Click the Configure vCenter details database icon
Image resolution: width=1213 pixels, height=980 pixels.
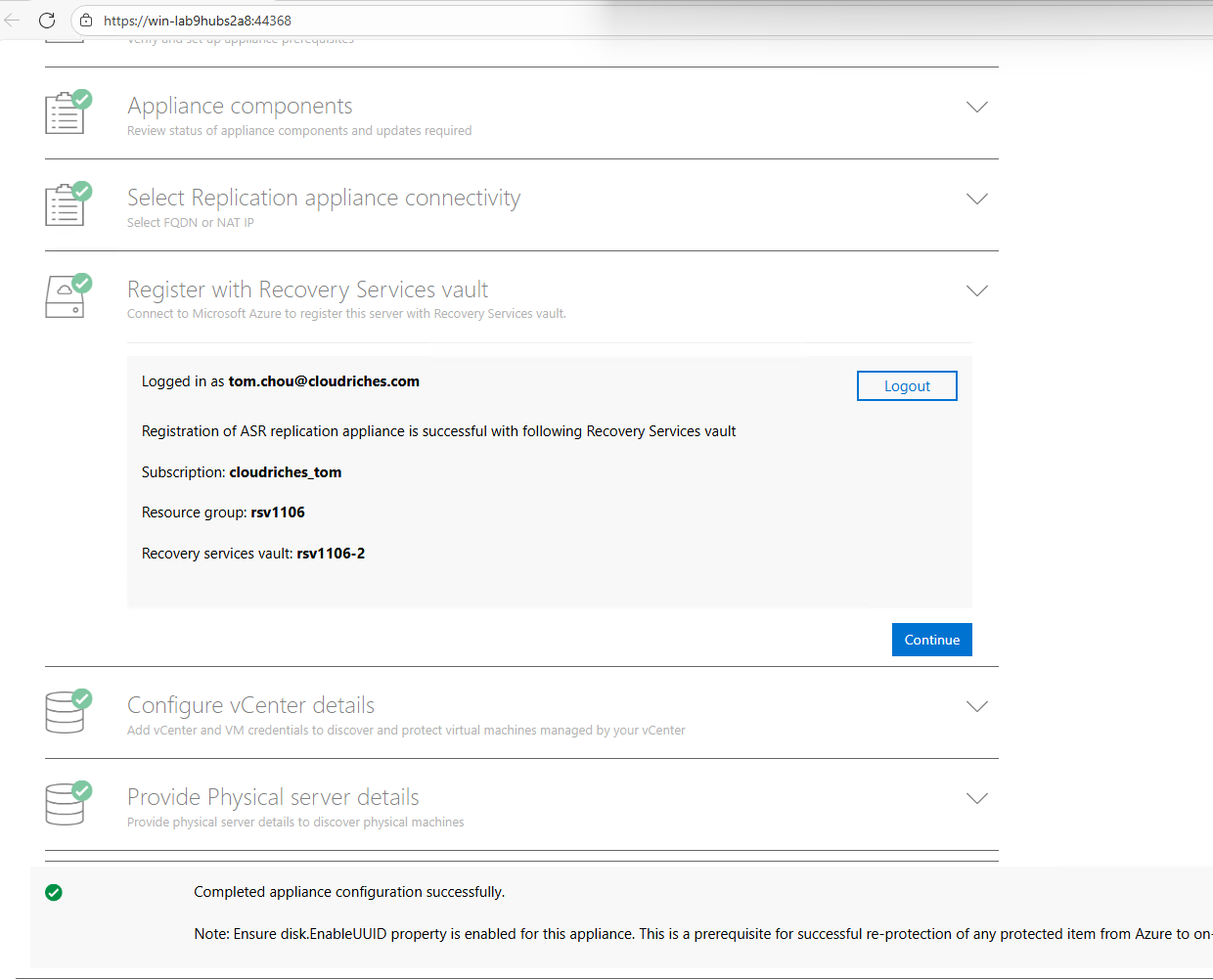65,711
